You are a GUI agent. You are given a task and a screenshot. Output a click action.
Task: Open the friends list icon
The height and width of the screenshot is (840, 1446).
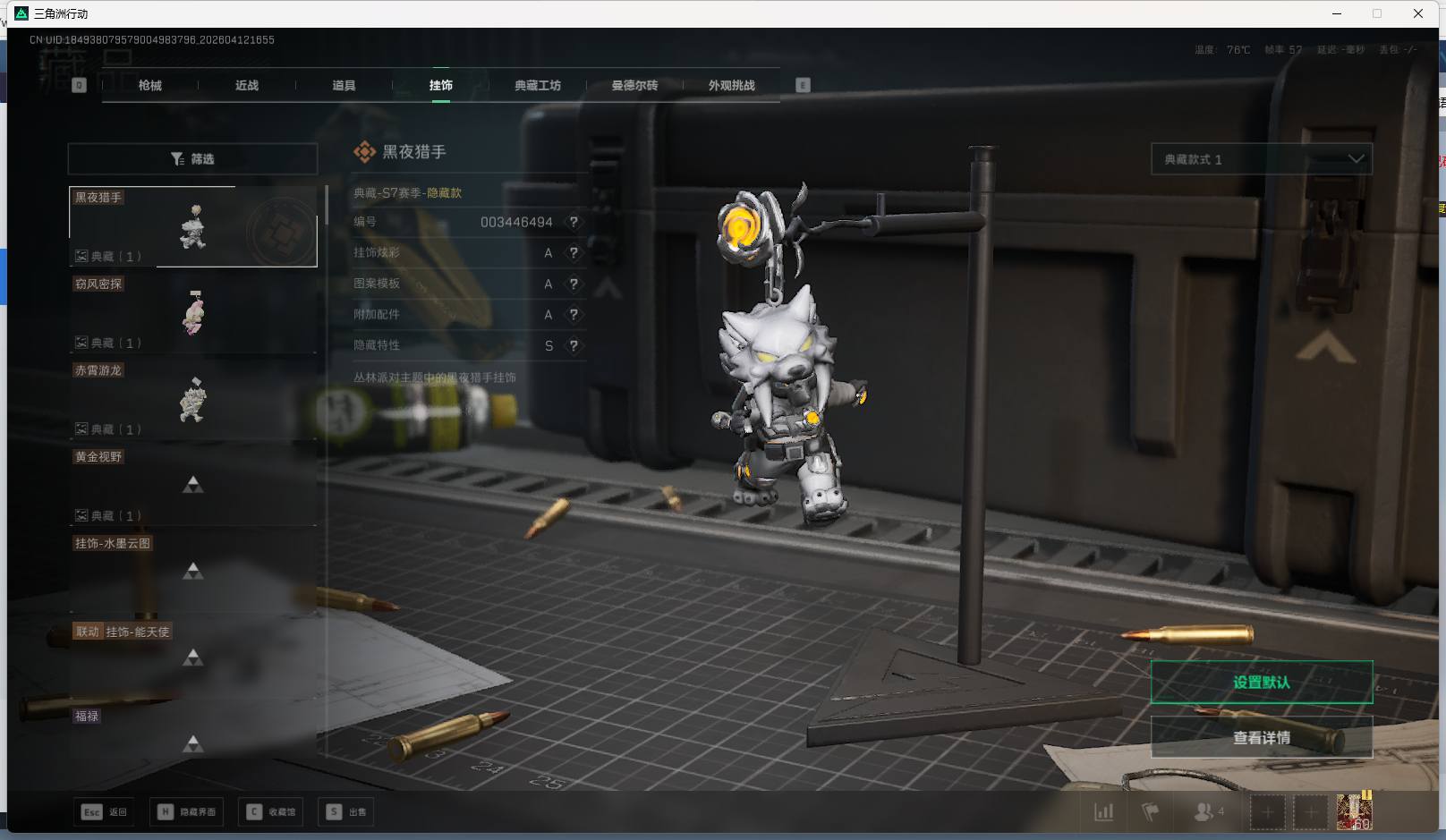pyautogui.click(x=1206, y=812)
